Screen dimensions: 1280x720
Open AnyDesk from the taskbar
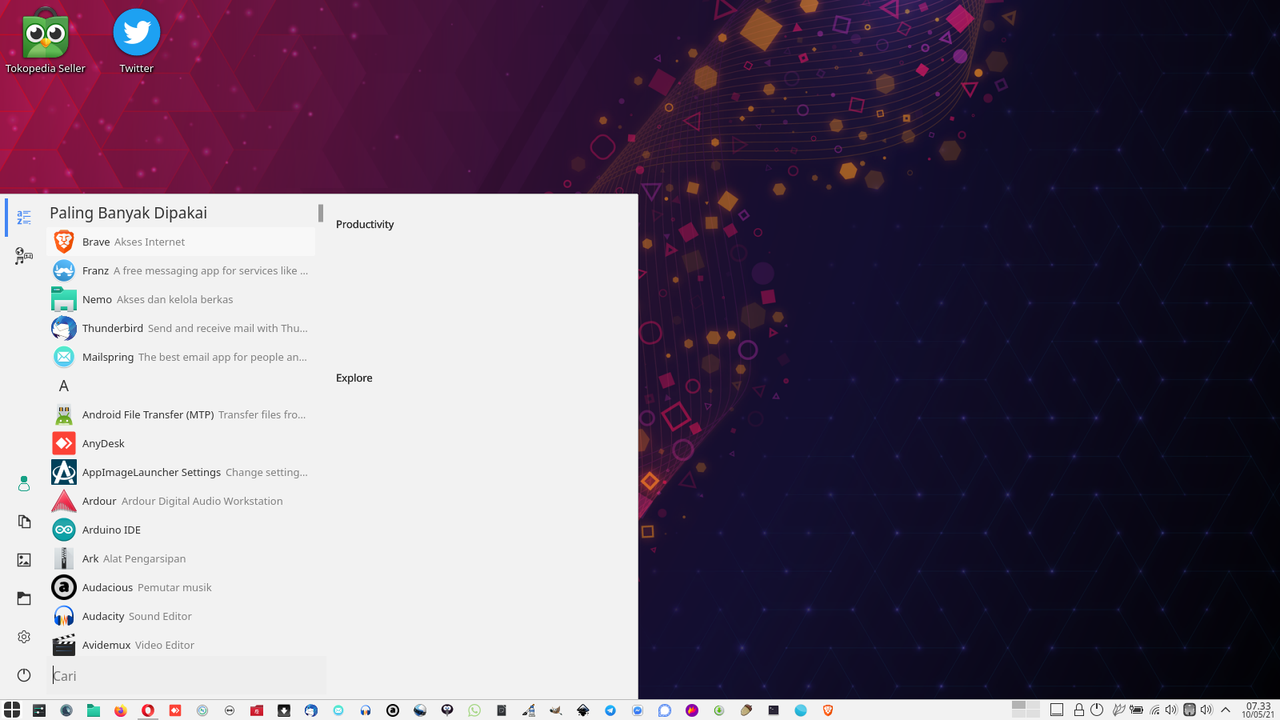[x=175, y=710]
